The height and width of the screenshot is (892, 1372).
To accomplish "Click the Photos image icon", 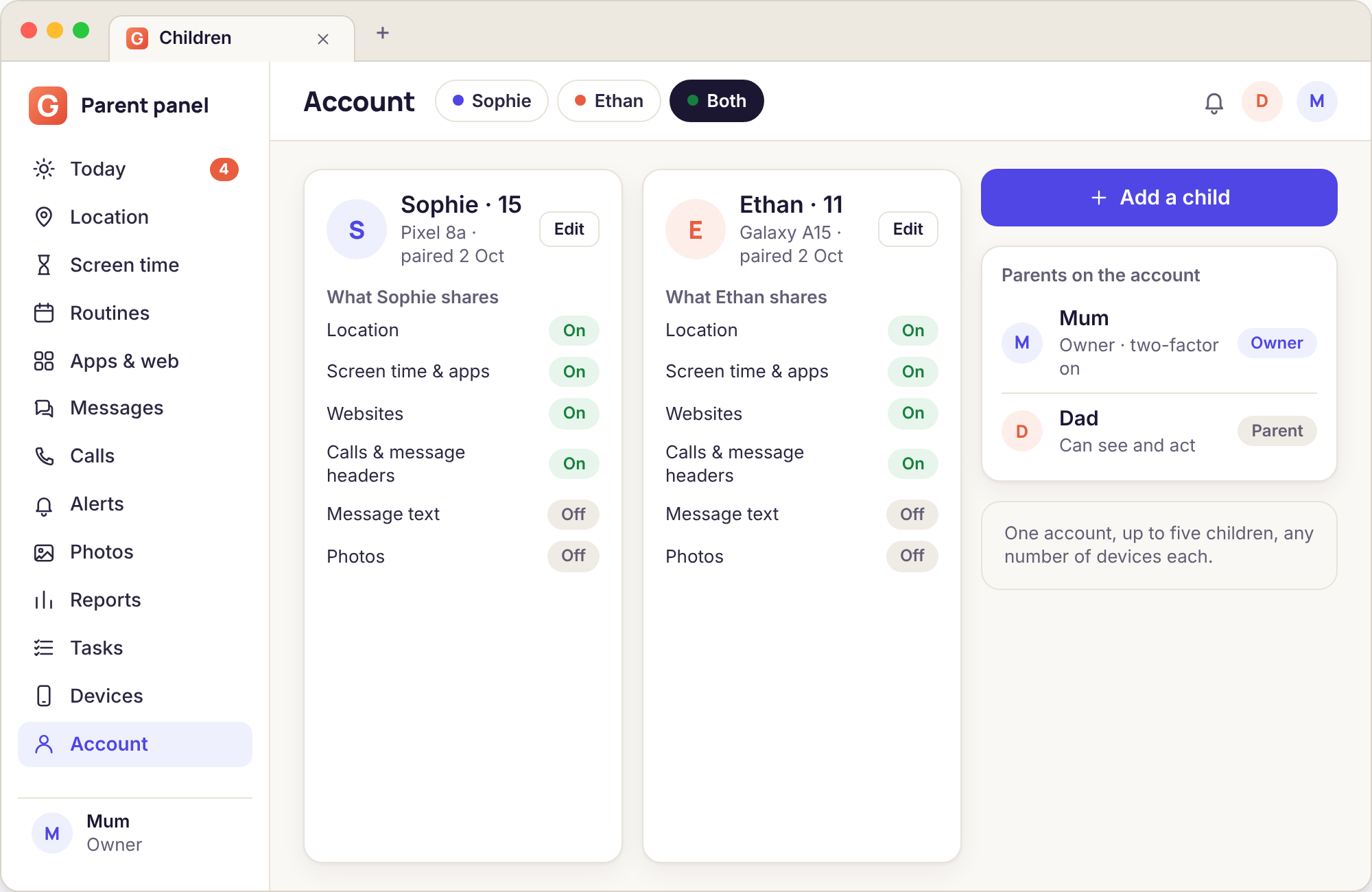I will pos(44,552).
